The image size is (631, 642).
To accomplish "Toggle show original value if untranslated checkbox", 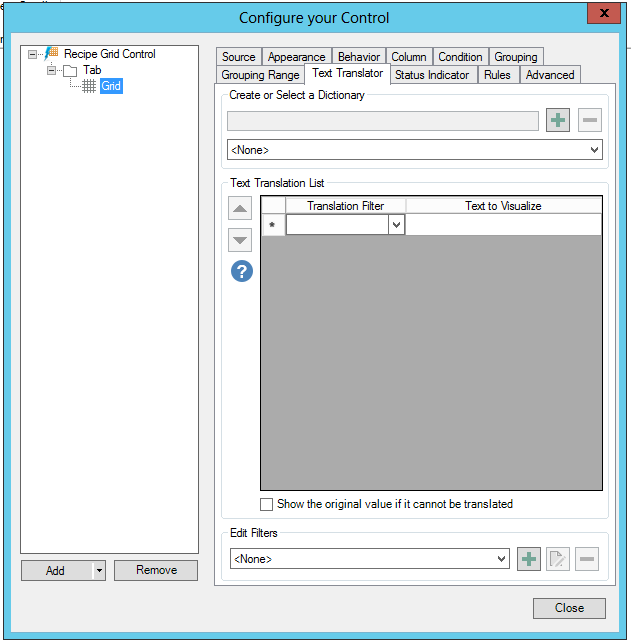I will [267, 504].
